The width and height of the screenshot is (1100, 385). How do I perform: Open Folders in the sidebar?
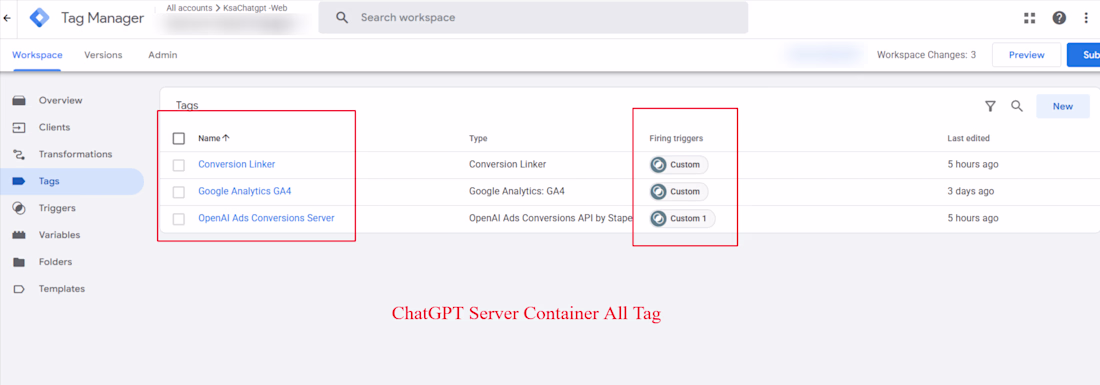tap(55, 262)
